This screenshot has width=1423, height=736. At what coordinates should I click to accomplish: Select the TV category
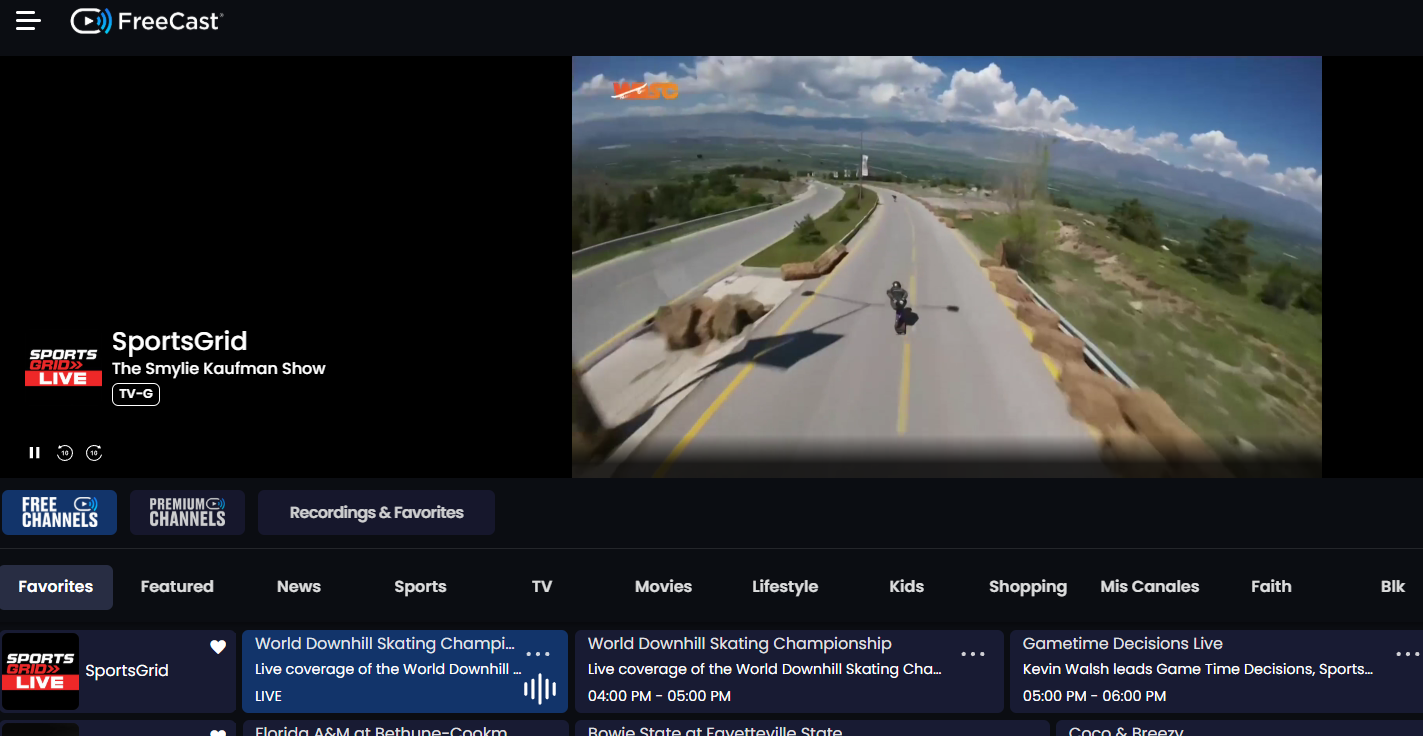tap(542, 587)
